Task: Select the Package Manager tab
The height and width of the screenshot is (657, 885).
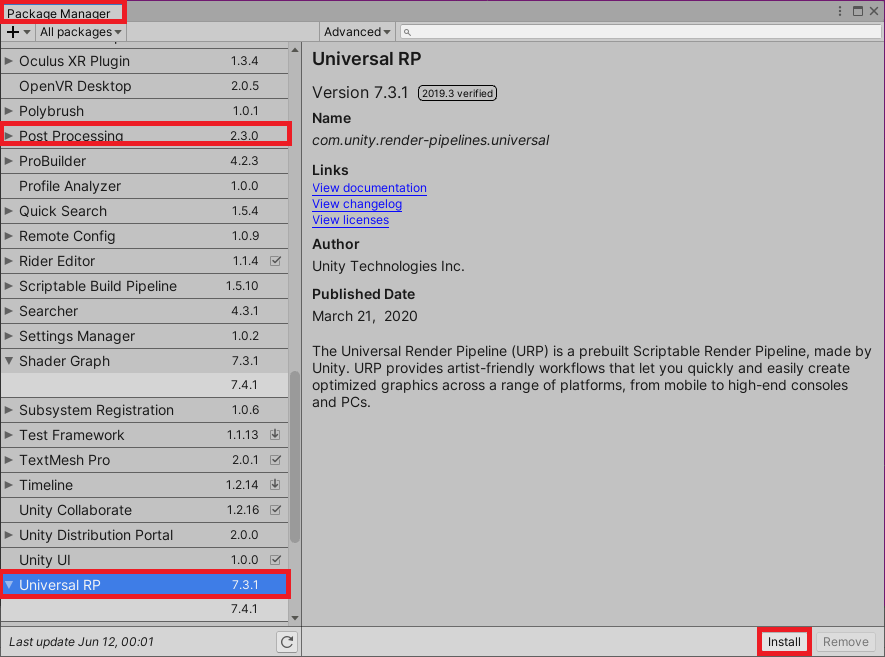Action: pos(60,13)
